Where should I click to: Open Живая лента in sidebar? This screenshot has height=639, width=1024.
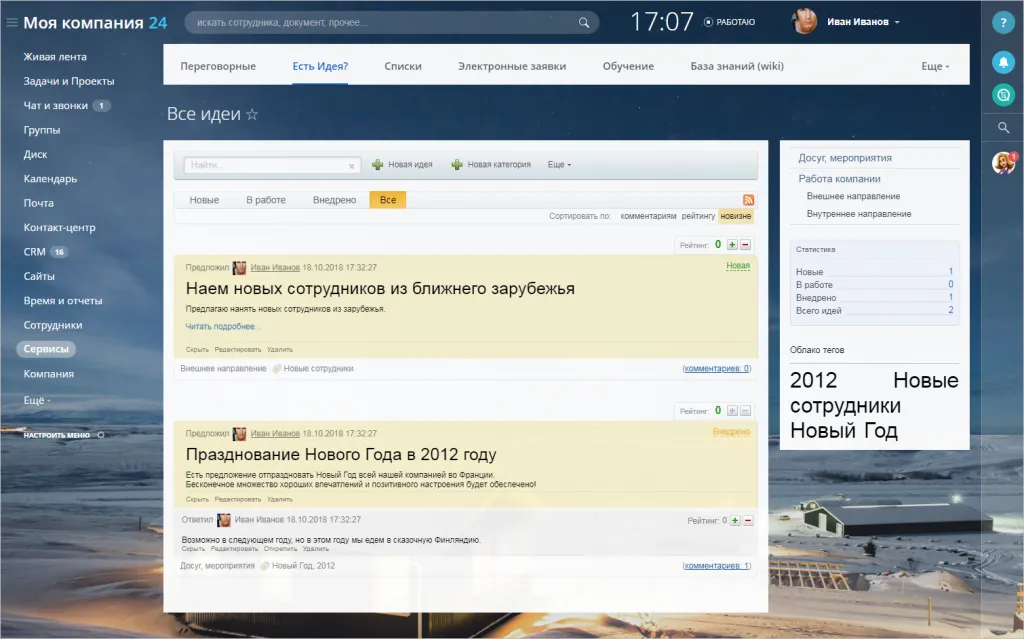(55, 57)
